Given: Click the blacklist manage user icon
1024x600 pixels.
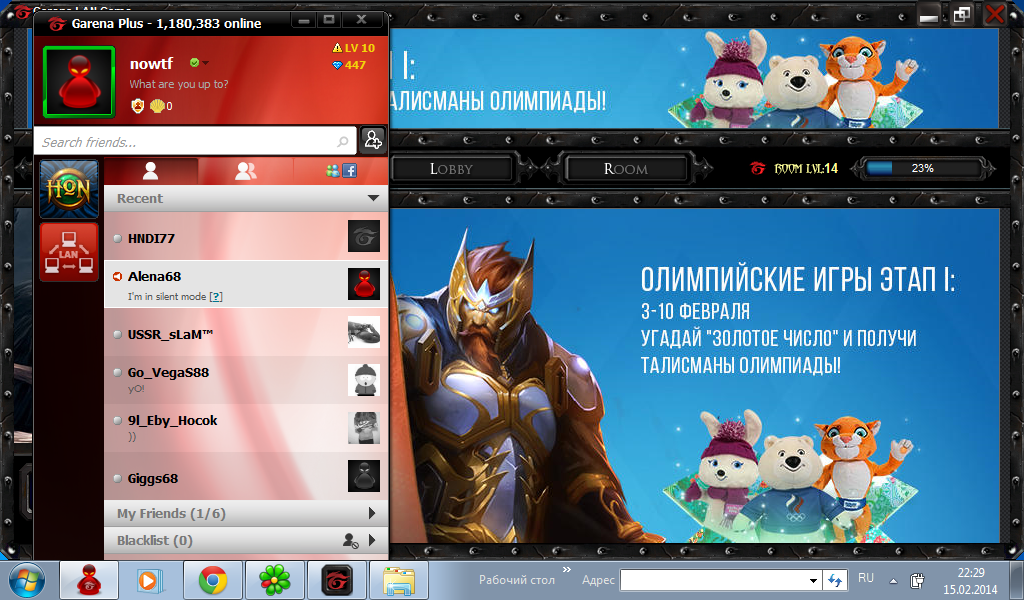Looking at the screenshot, I should [350, 540].
